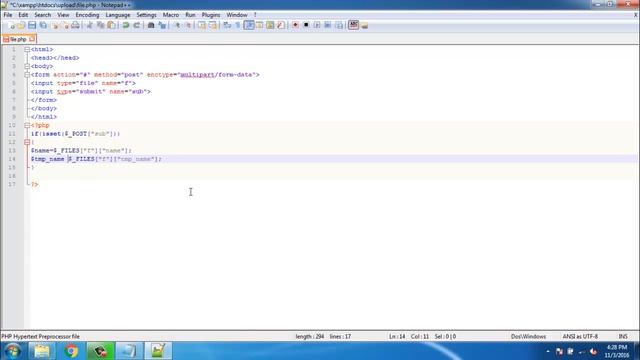Toggle INS insert mode in status bar

click(x=623, y=337)
